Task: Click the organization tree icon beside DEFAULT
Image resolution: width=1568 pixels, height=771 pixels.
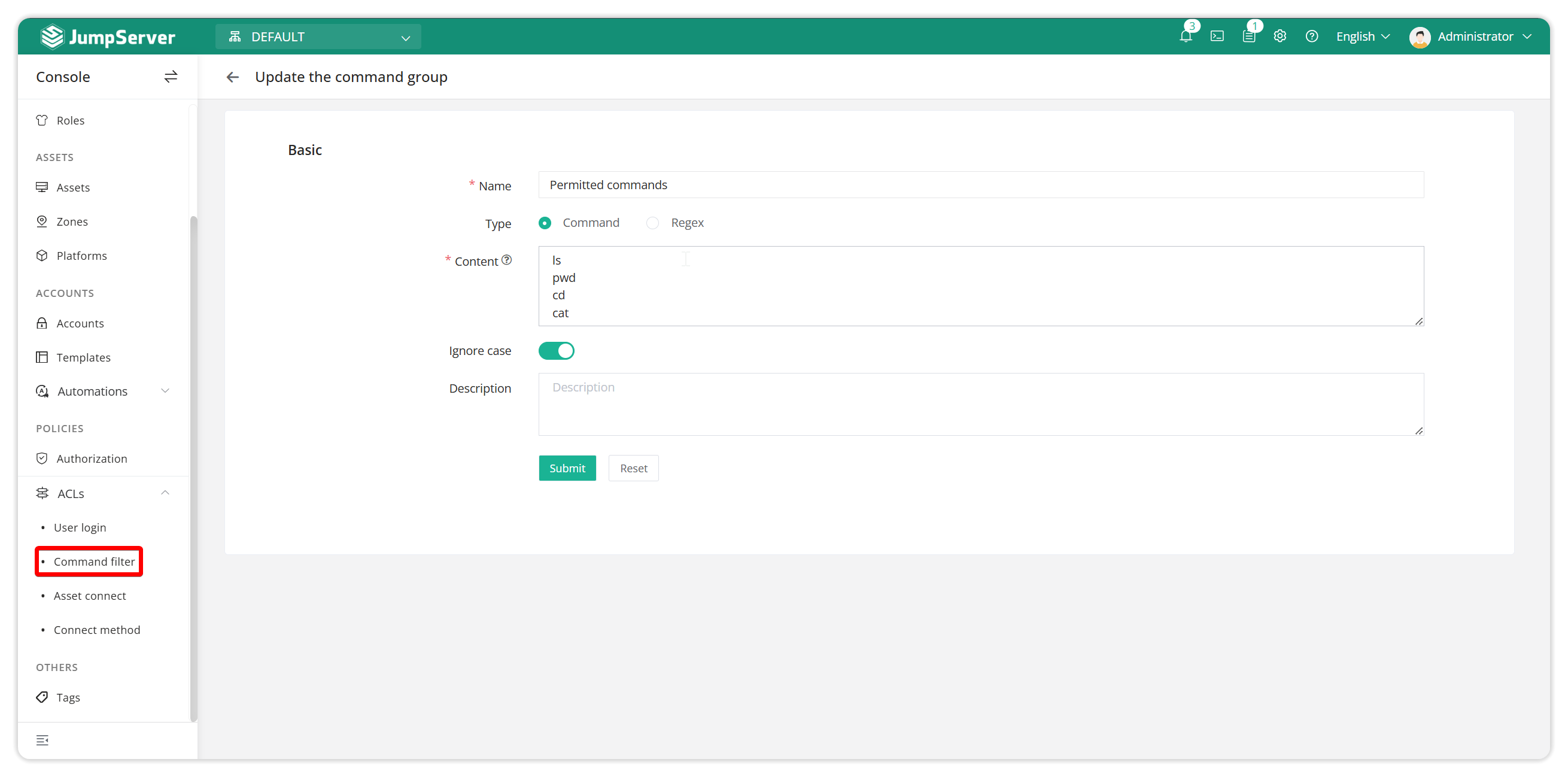Action: click(235, 37)
